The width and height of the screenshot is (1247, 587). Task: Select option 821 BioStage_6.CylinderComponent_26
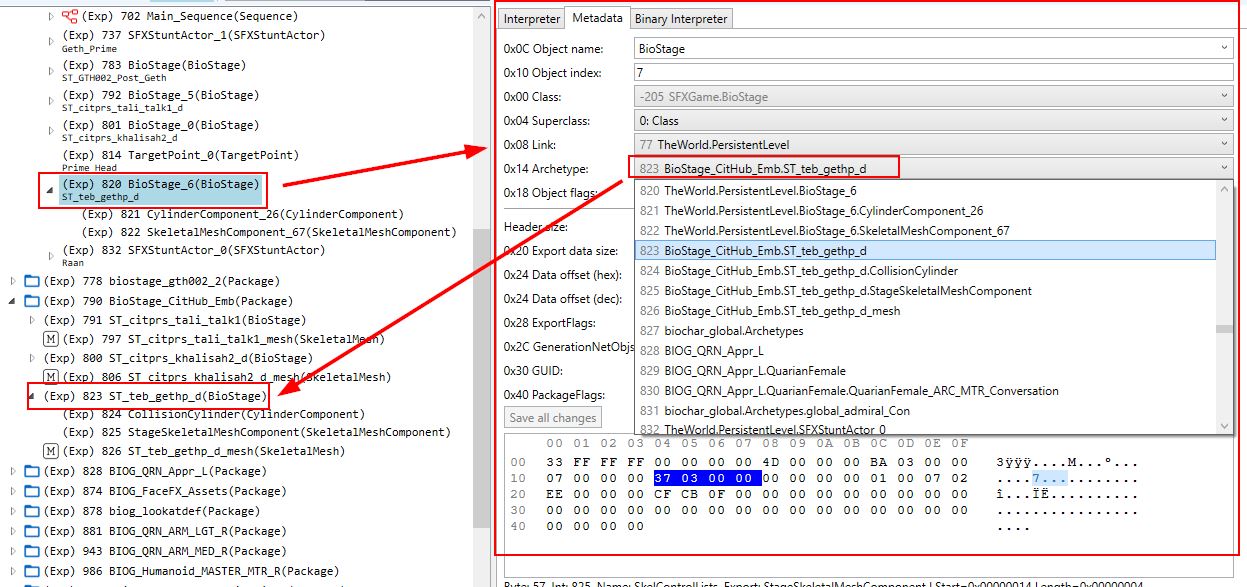click(x=926, y=211)
